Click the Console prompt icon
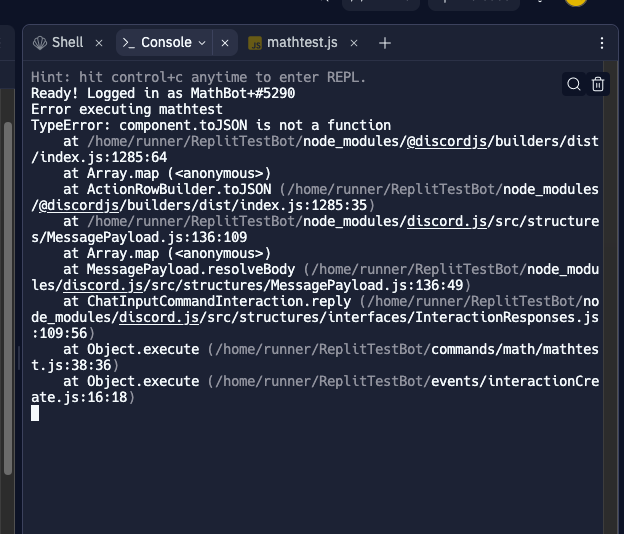624x534 pixels. coord(128,43)
